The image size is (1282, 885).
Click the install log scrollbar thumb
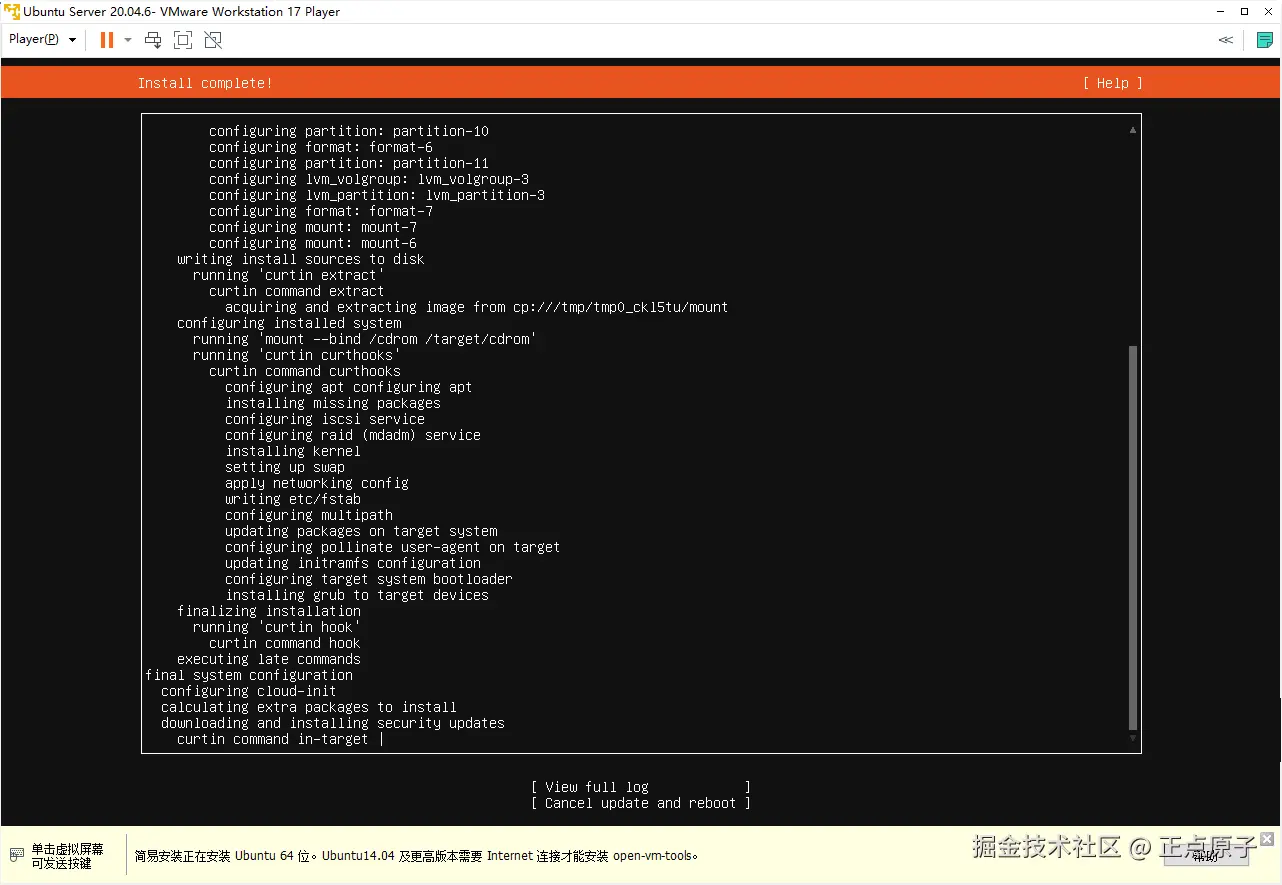(1133, 538)
